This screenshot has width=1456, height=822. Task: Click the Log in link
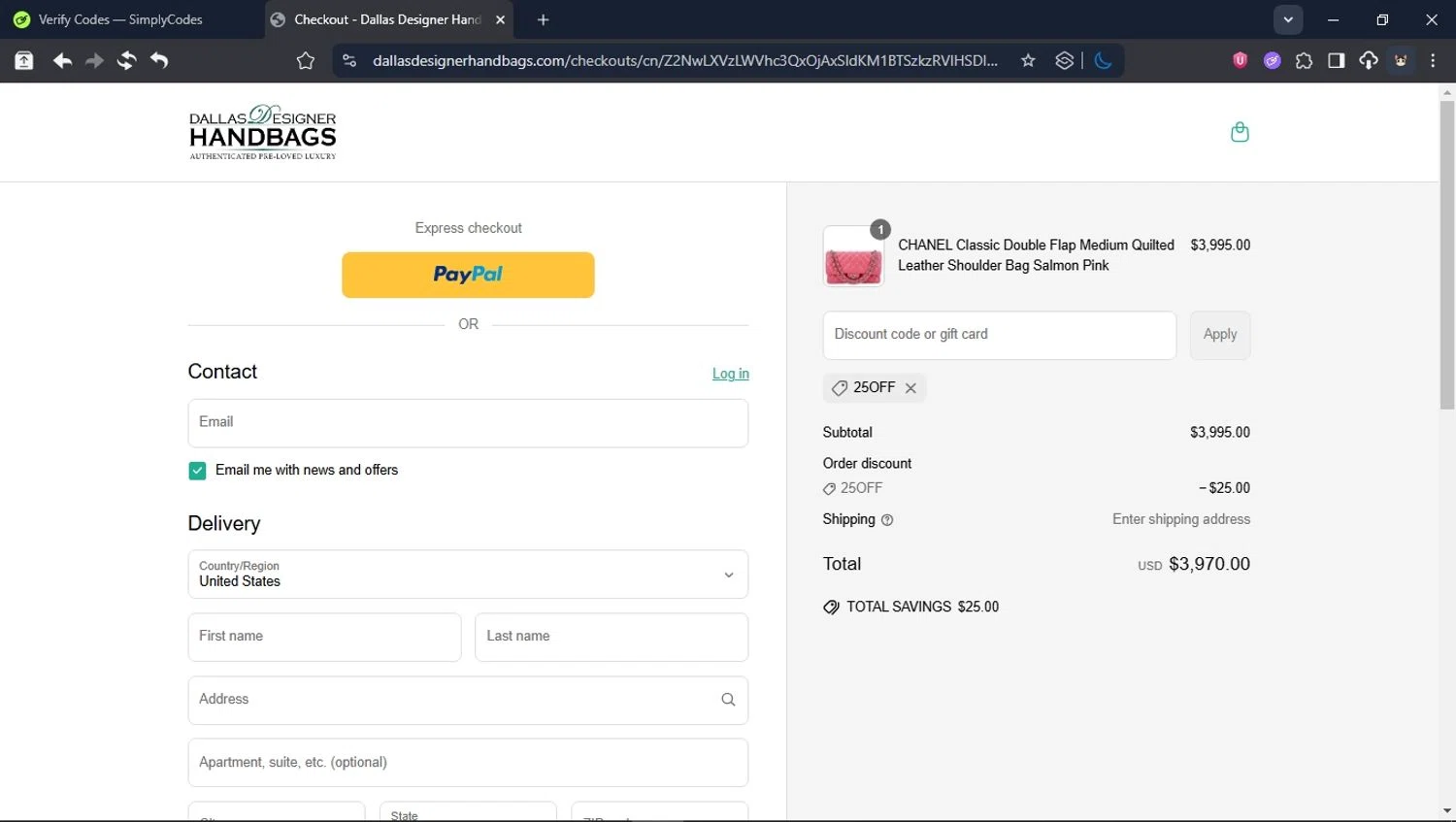point(731,374)
